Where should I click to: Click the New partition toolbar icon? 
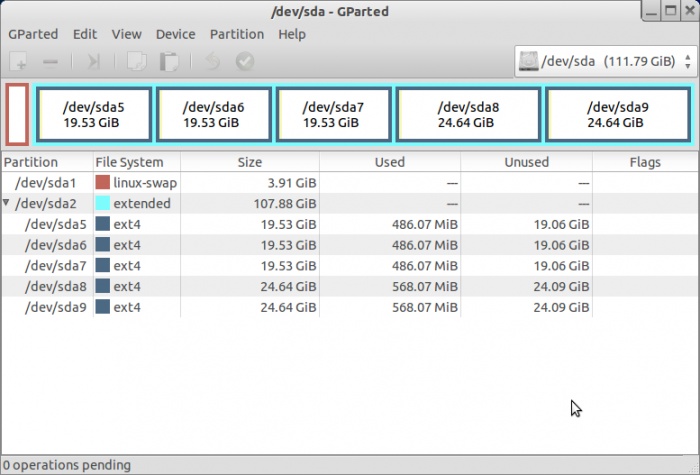(x=19, y=62)
